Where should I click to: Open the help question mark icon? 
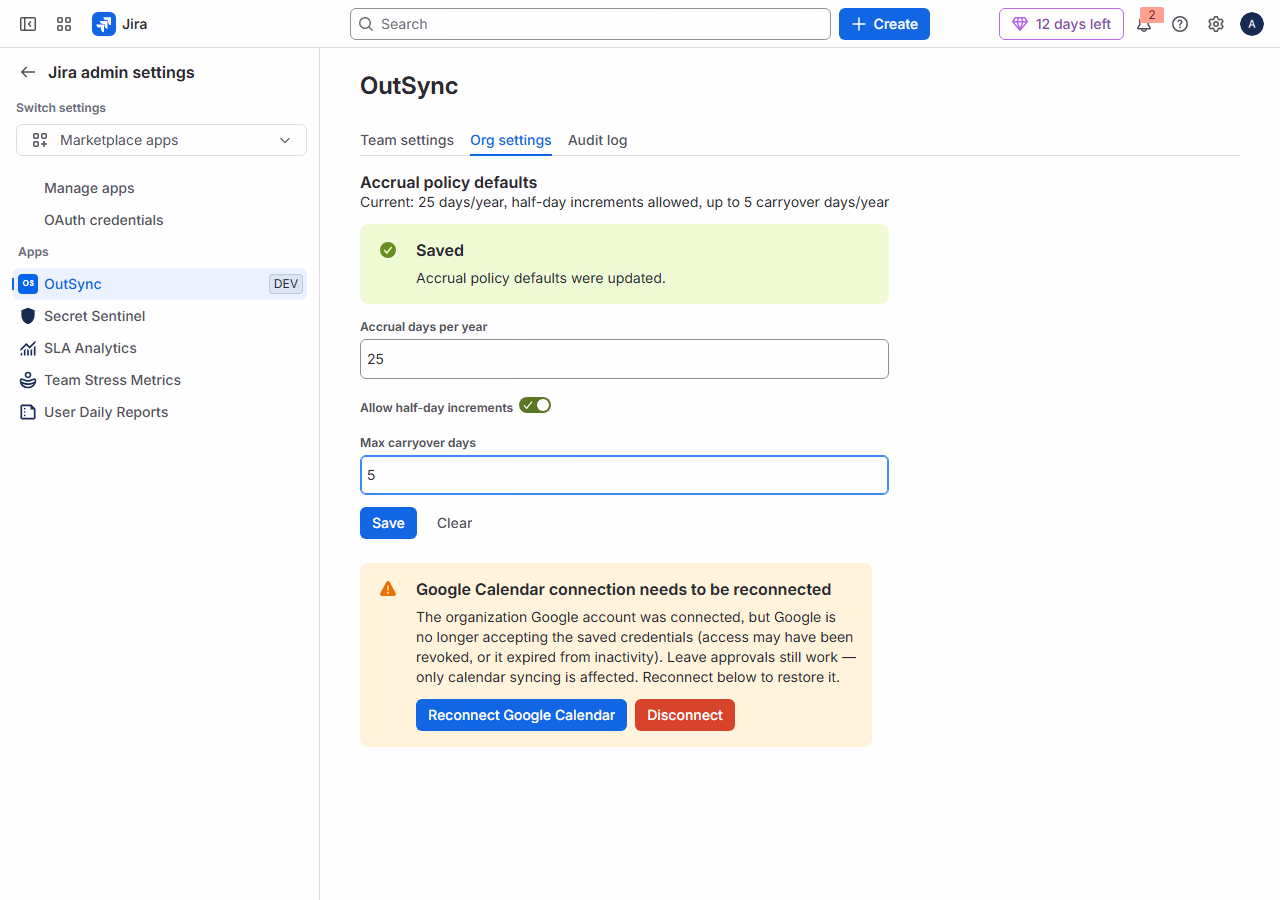[1180, 24]
